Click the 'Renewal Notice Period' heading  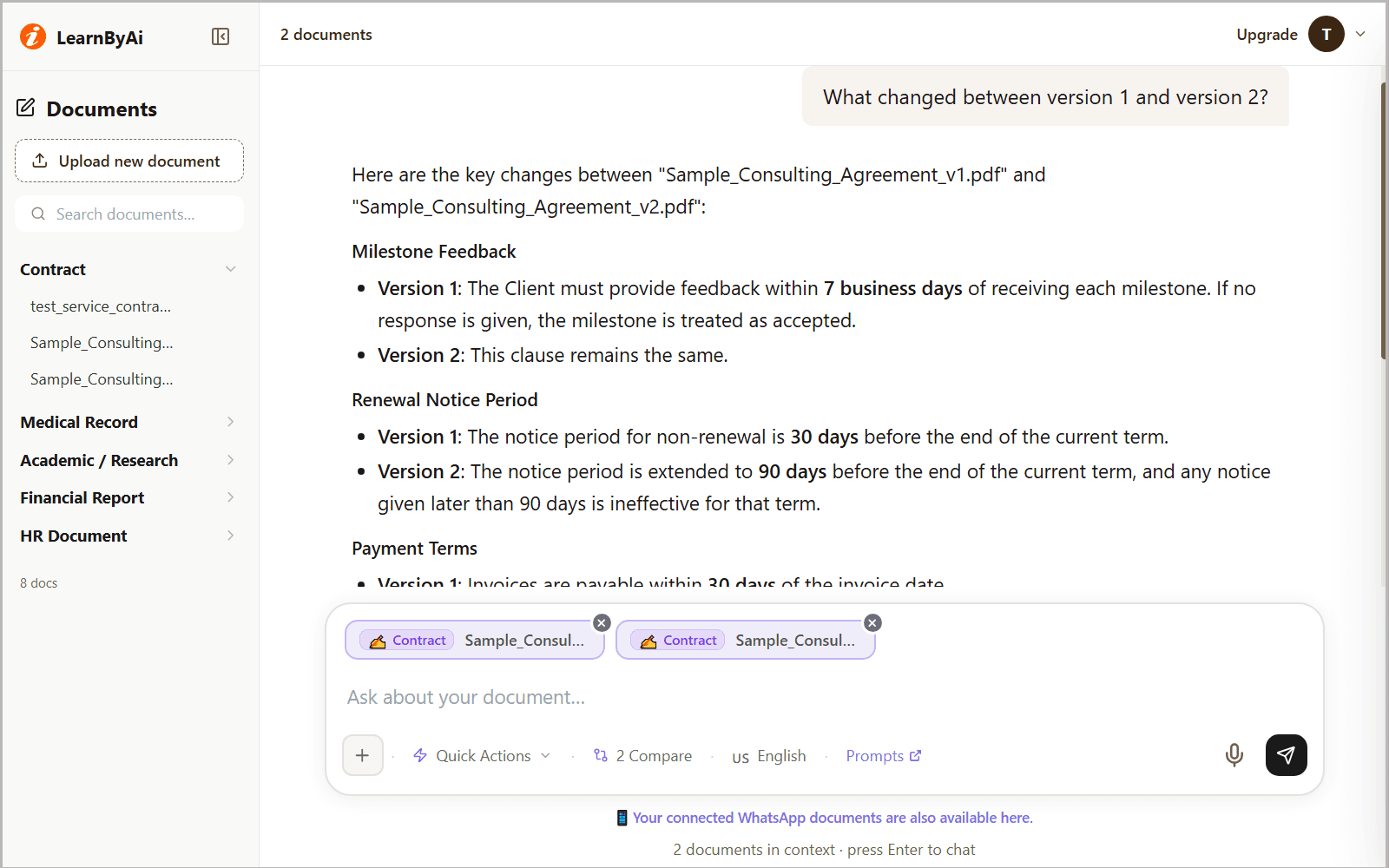444,400
